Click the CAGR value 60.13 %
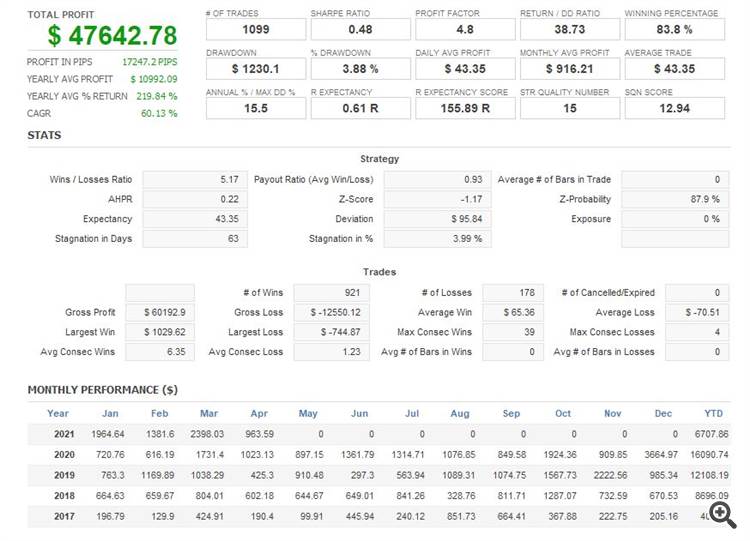 (x=159, y=113)
